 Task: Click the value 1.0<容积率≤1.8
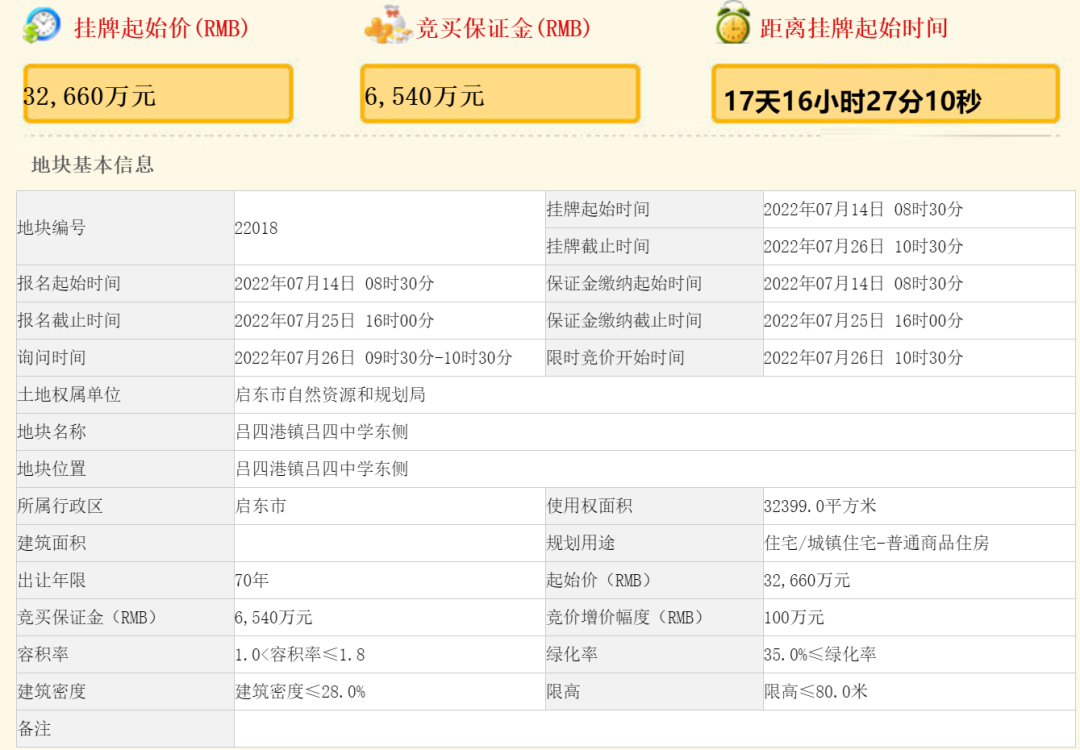coord(300,656)
